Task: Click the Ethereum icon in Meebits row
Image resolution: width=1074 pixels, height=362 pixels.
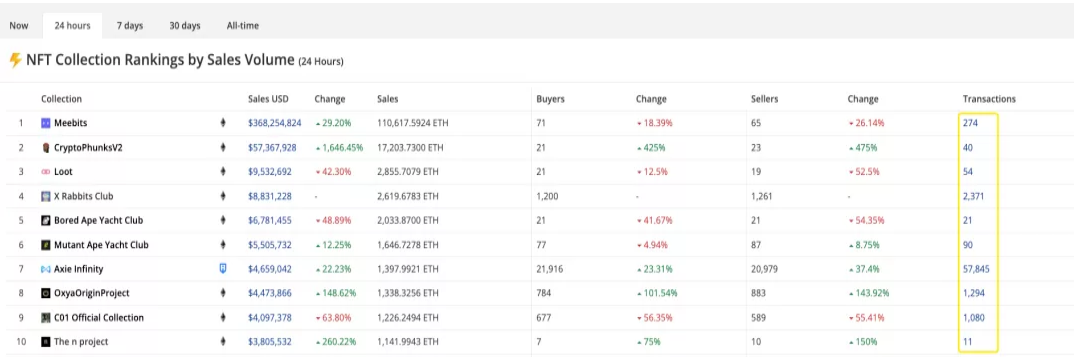Action: pyautogui.click(x=222, y=123)
